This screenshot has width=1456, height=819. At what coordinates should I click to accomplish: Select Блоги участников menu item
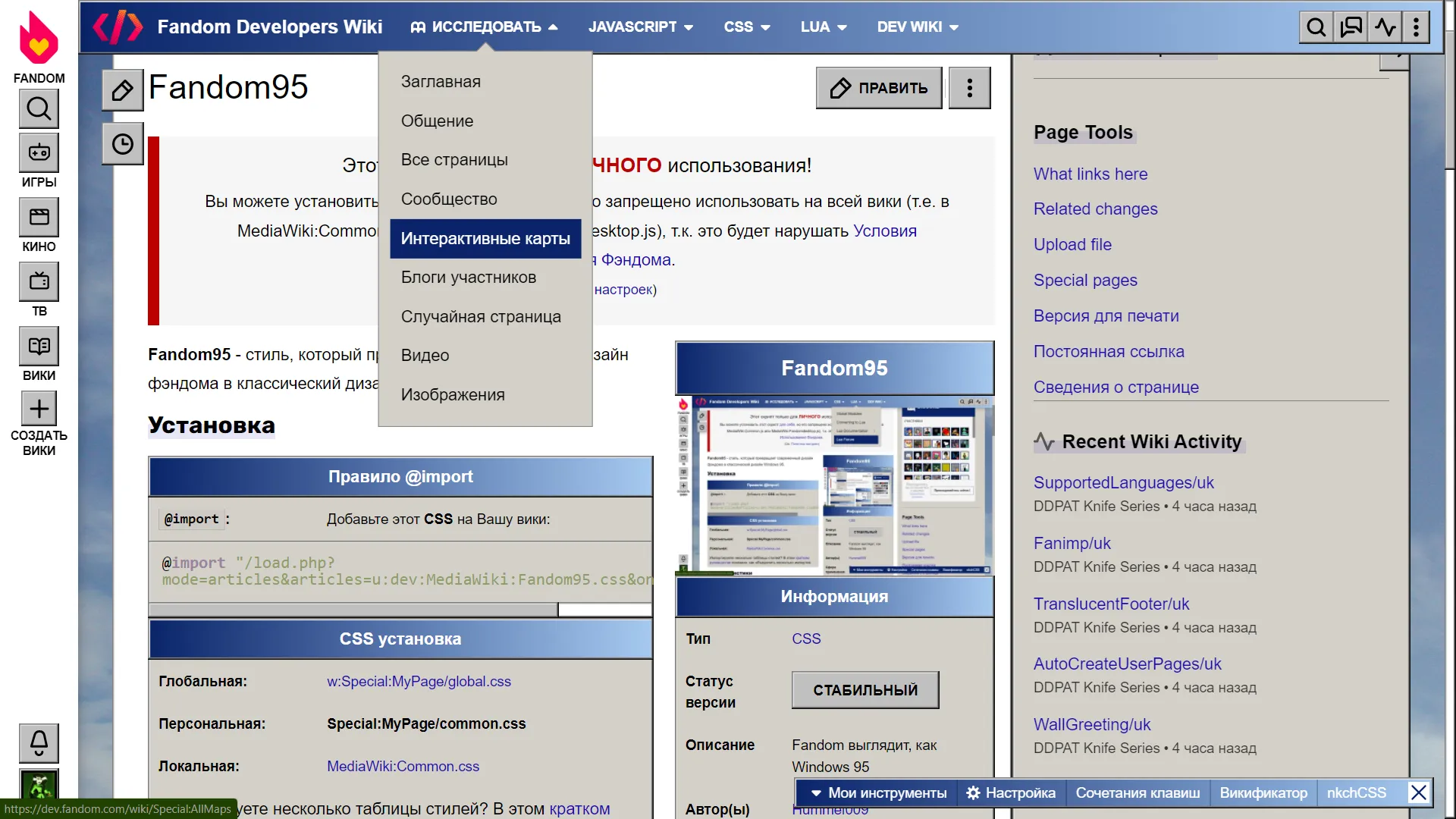(485, 277)
